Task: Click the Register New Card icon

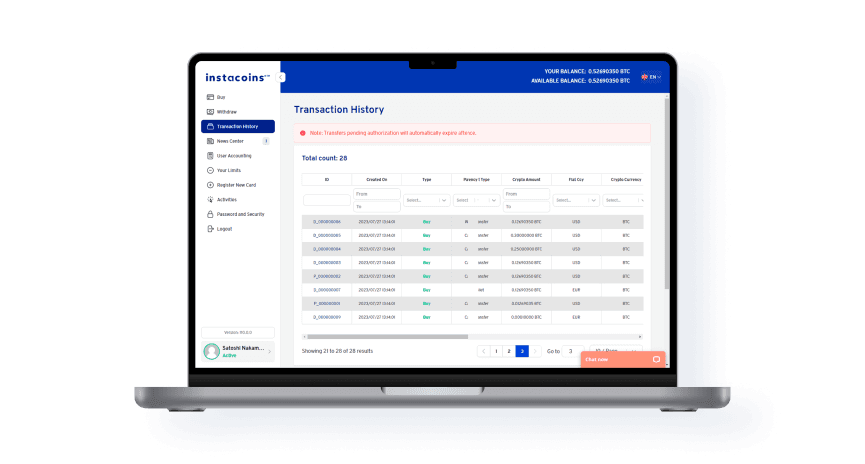Action: pyautogui.click(x=210, y=185)
